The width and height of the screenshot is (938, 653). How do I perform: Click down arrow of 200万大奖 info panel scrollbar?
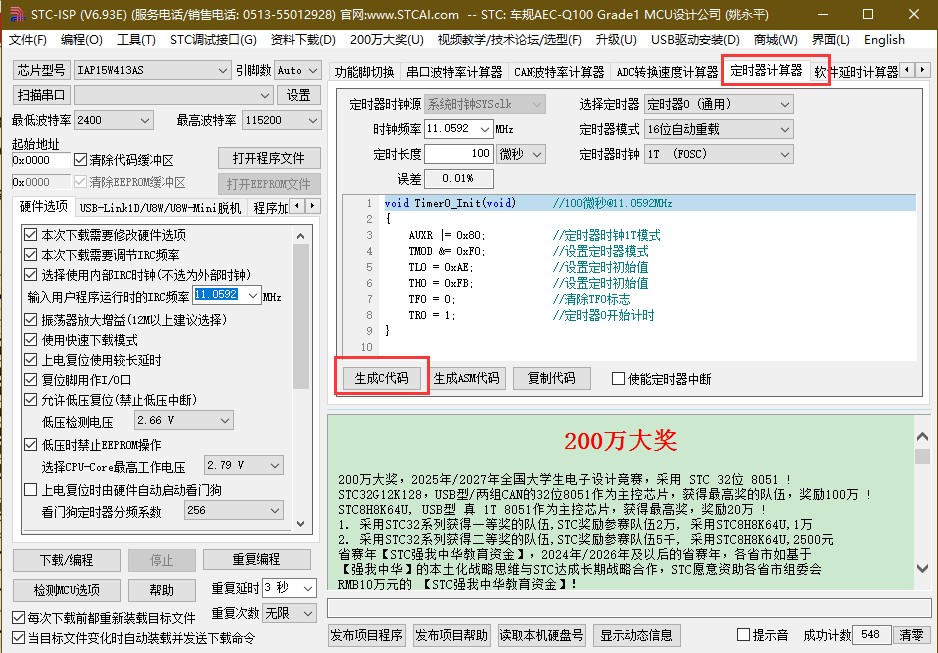922,567
